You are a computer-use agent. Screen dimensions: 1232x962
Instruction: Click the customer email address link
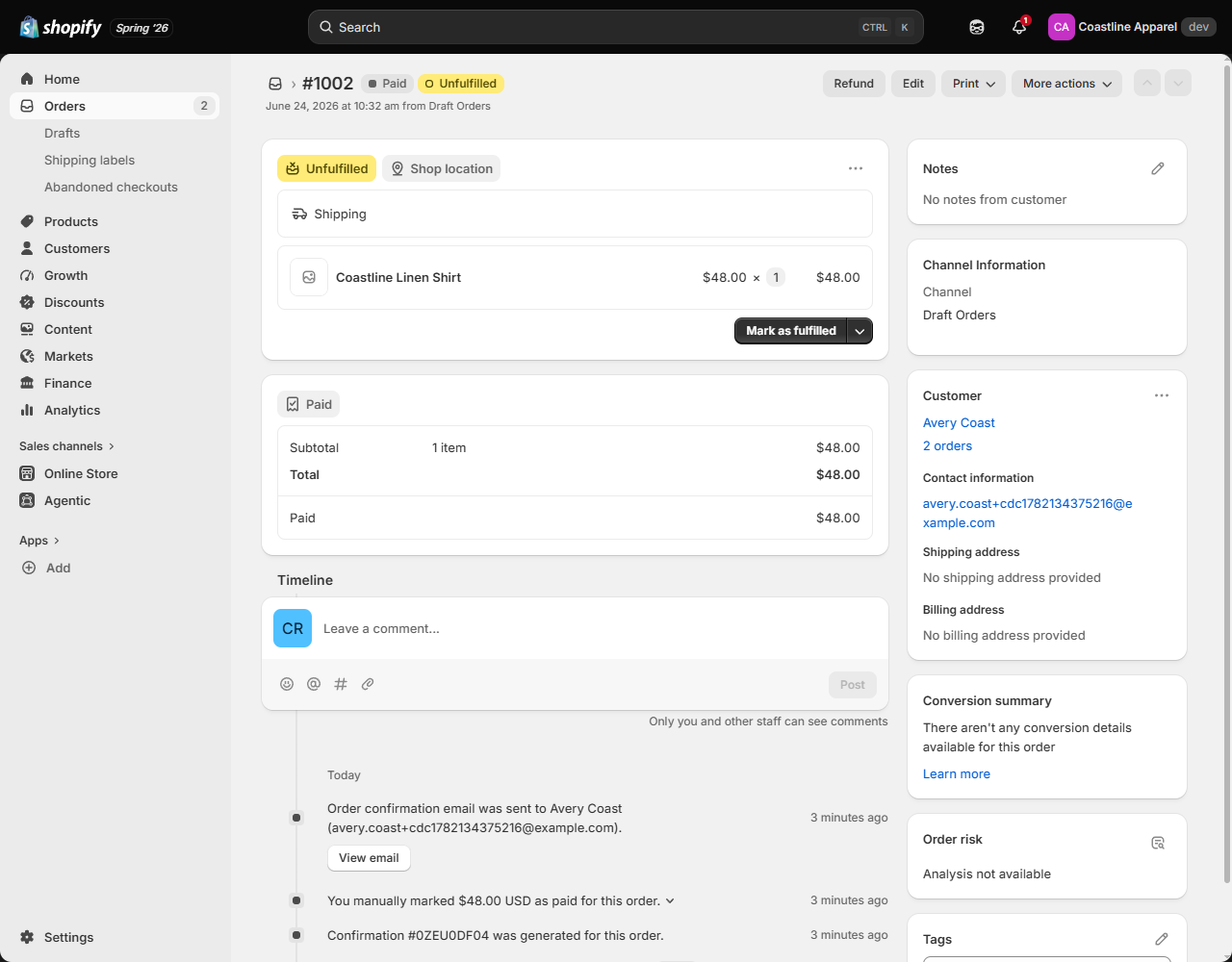coord(1028,513)
